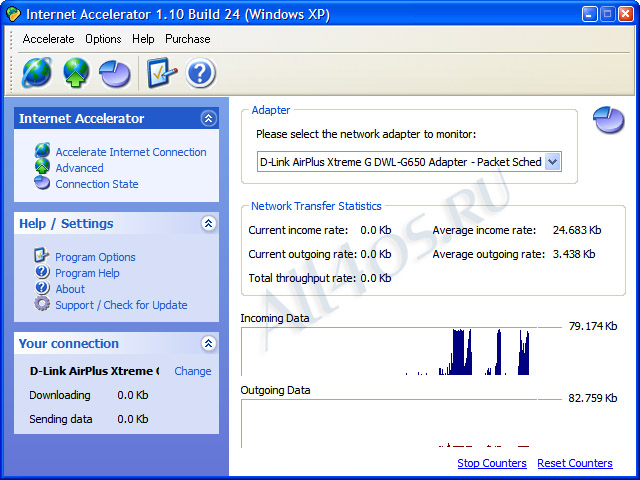Screen dimensions: 640x480
Task: Click the incoming peak value 79.174 Kb
Action: pos(593,326)
